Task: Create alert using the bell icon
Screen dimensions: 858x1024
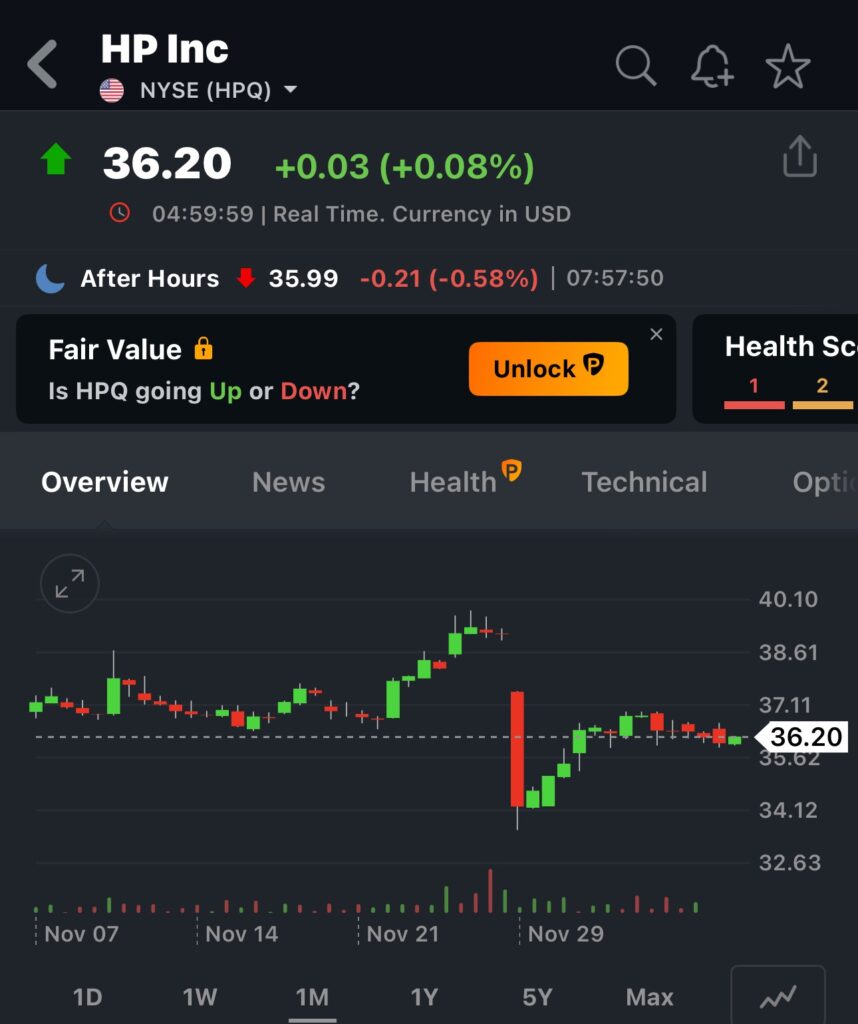Action: click(x=711, y=67)
